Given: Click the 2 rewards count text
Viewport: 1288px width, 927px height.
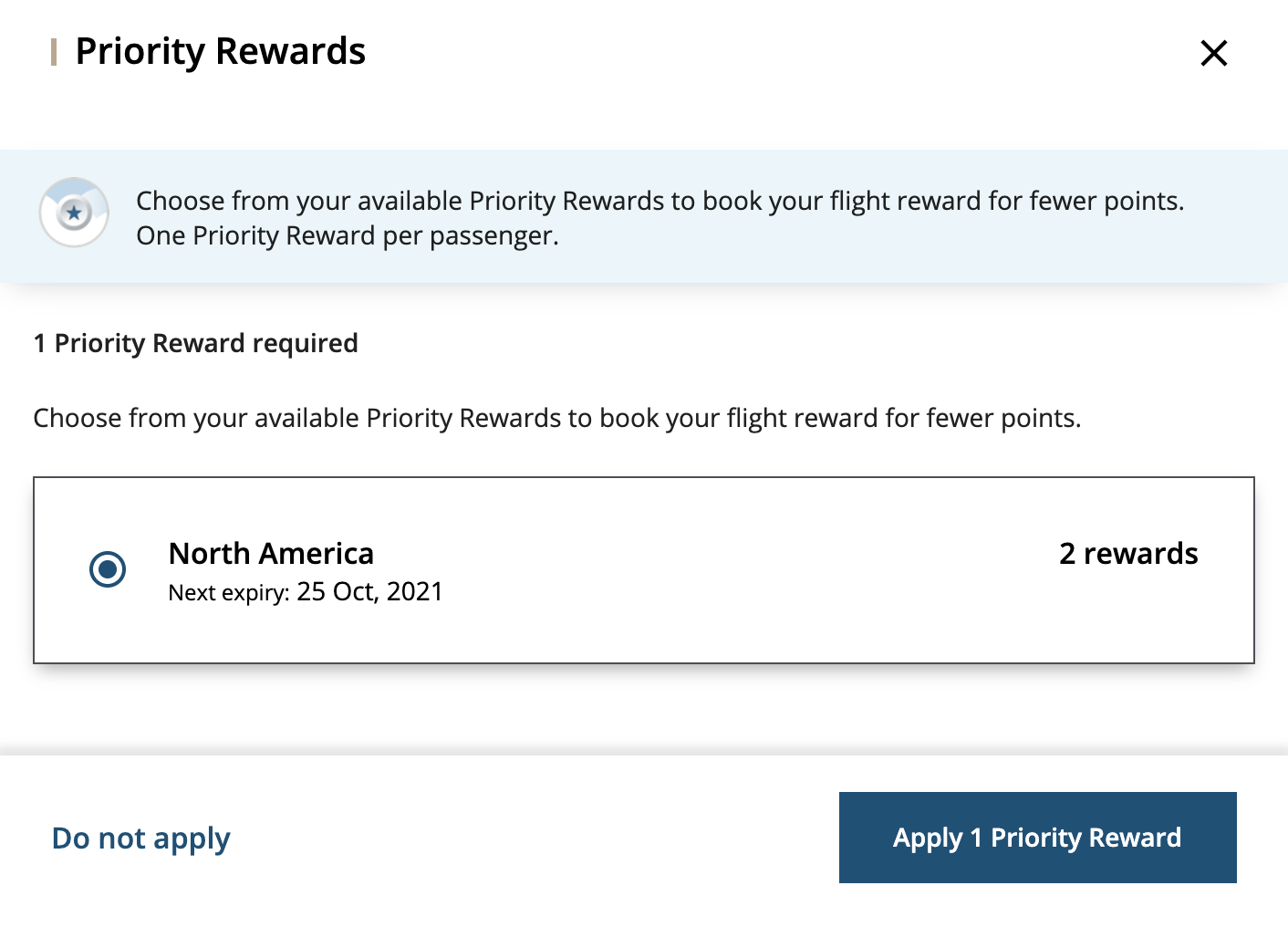Looking at the screenshot, I should pos(1127,554).
